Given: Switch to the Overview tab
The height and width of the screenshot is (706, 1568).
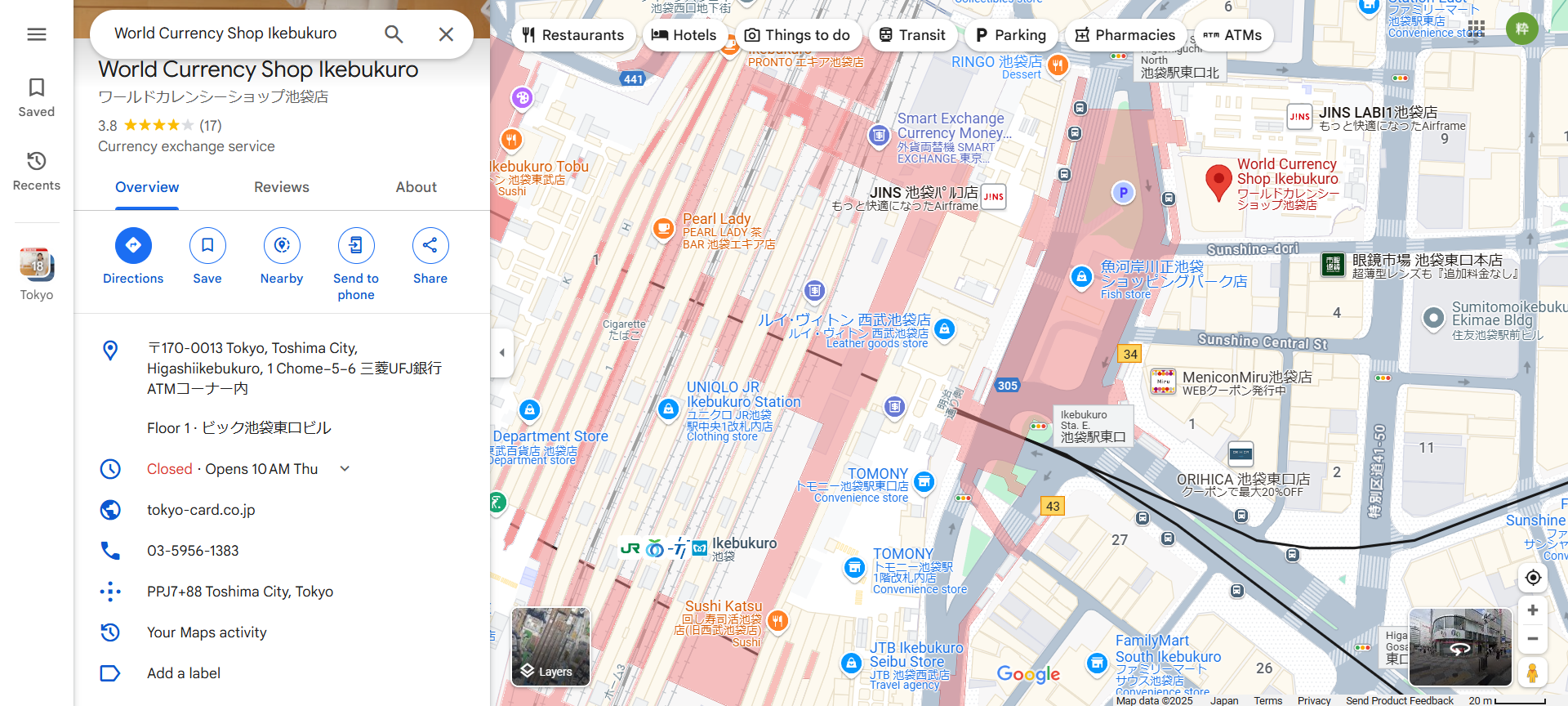Looking at the screenshot, I should pyautogui.click(x=147, y=187).
